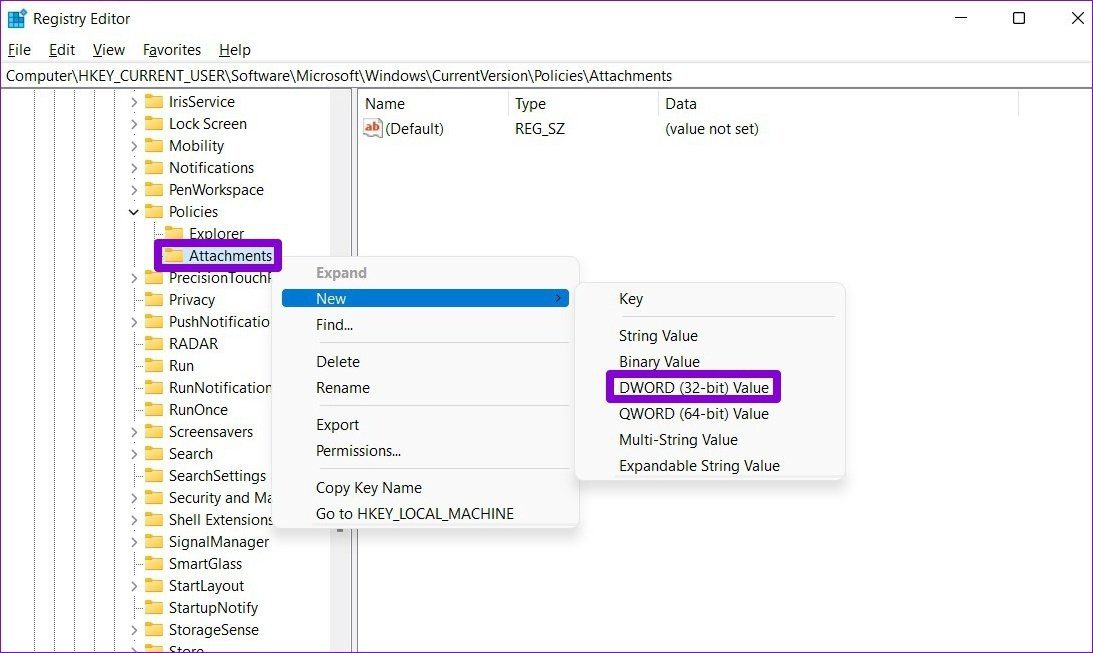Click the StorageSense folder icon
This screenshot has height=653, width=1093.
153,630
